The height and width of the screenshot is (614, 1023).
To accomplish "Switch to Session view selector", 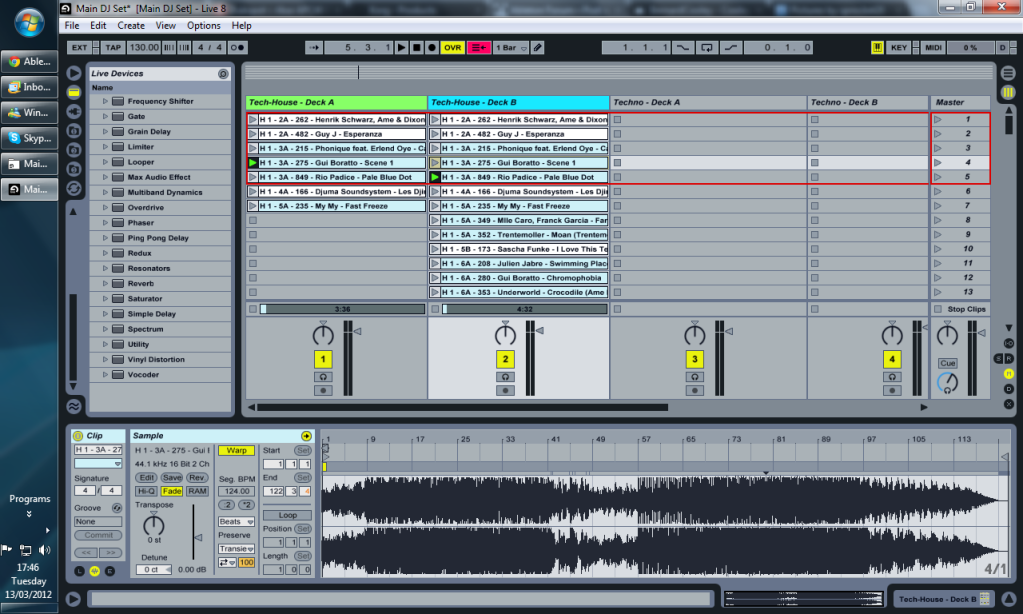I will [x=1008, y=92].
